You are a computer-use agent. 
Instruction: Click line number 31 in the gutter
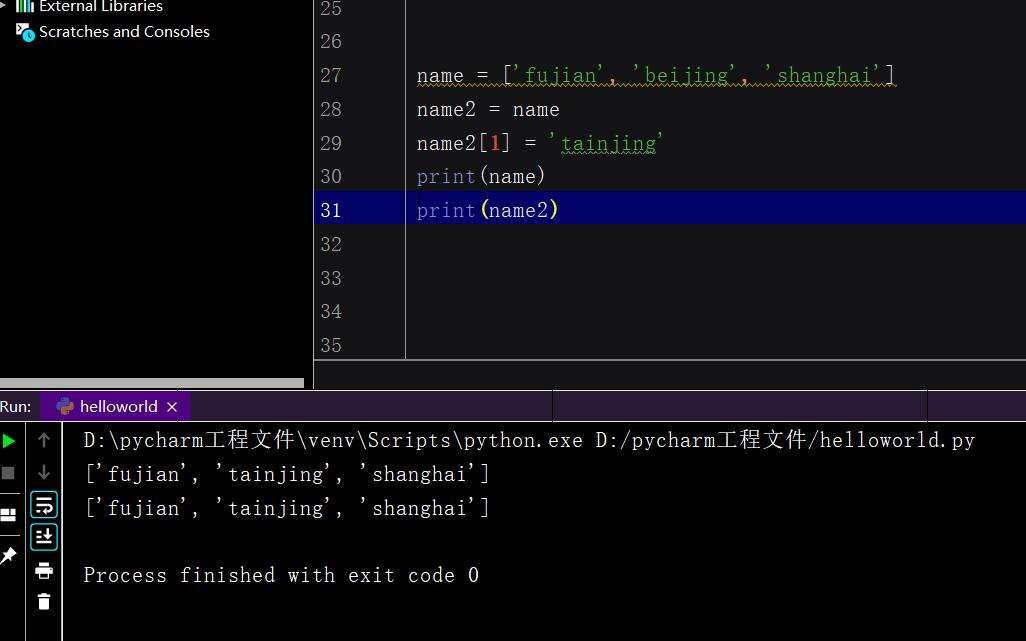(x=331, y=210)
